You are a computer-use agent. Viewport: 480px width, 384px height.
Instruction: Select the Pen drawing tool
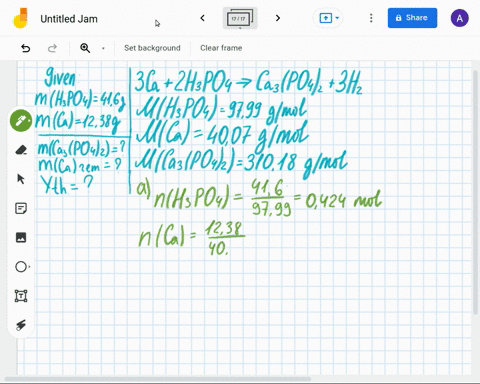pyautogui.click(x=21, y=120)
